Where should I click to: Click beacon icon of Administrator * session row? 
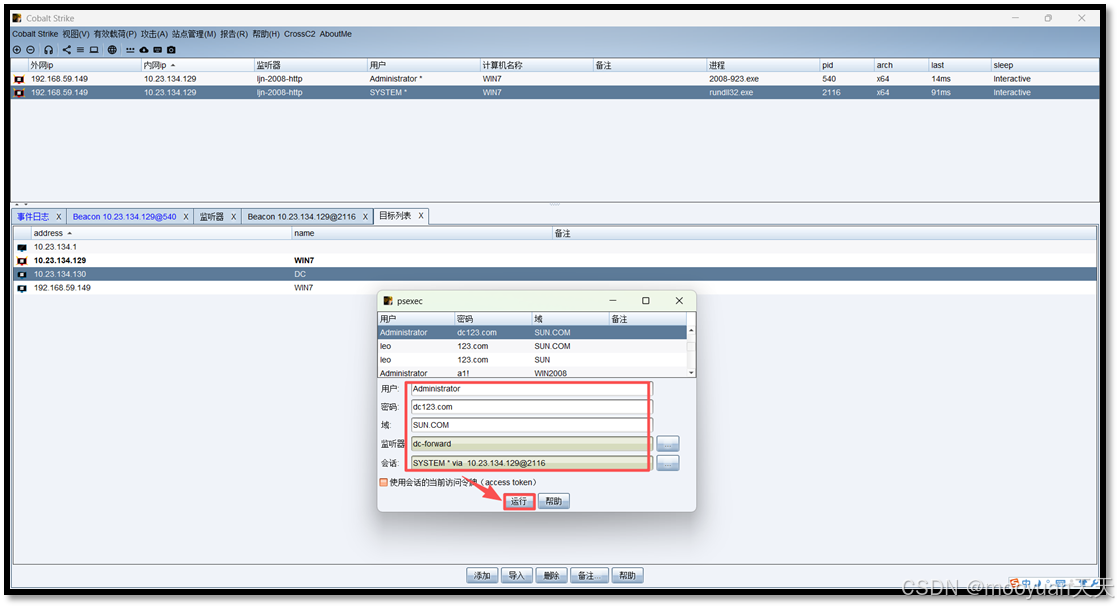(19, 79)
